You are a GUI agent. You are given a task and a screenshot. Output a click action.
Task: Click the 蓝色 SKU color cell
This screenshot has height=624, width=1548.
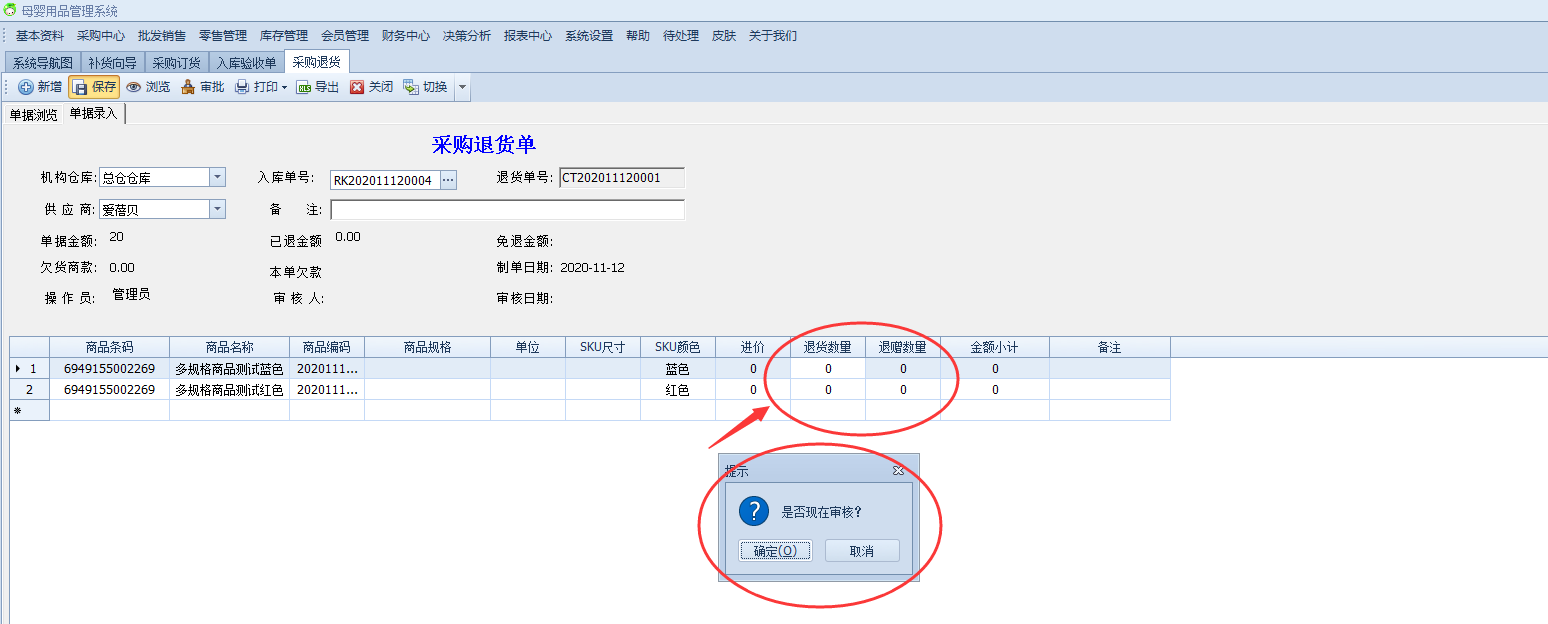678,369
